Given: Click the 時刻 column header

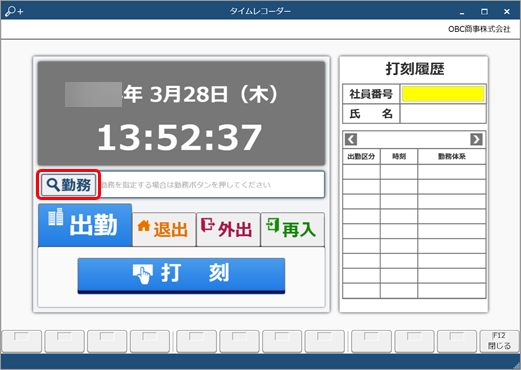Looking at the screenshot, I should 399,156.
